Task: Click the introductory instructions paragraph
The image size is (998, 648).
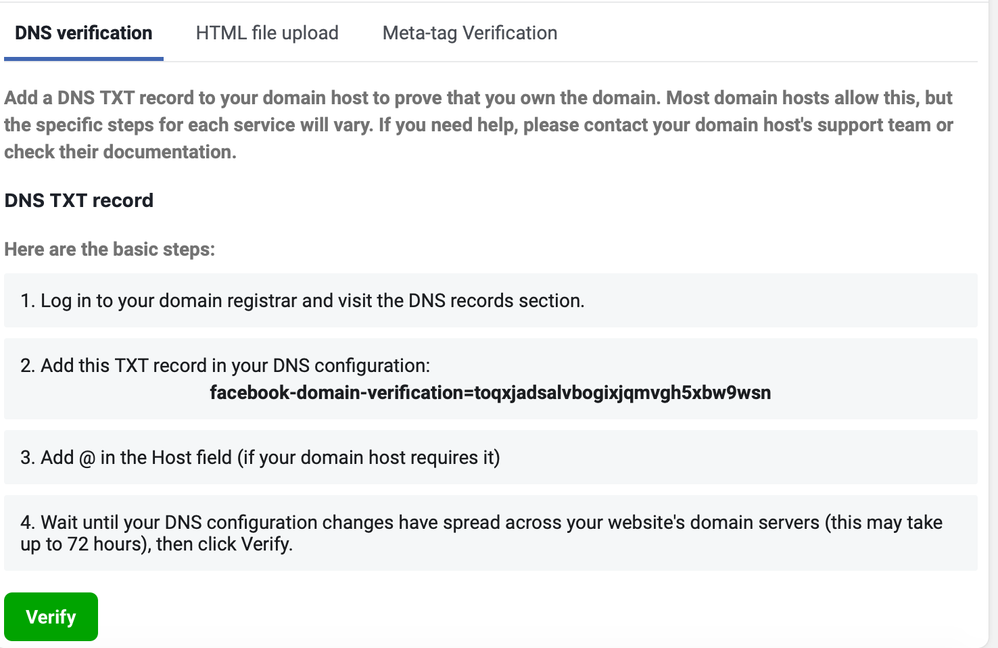Action: (x=480, y=125)
